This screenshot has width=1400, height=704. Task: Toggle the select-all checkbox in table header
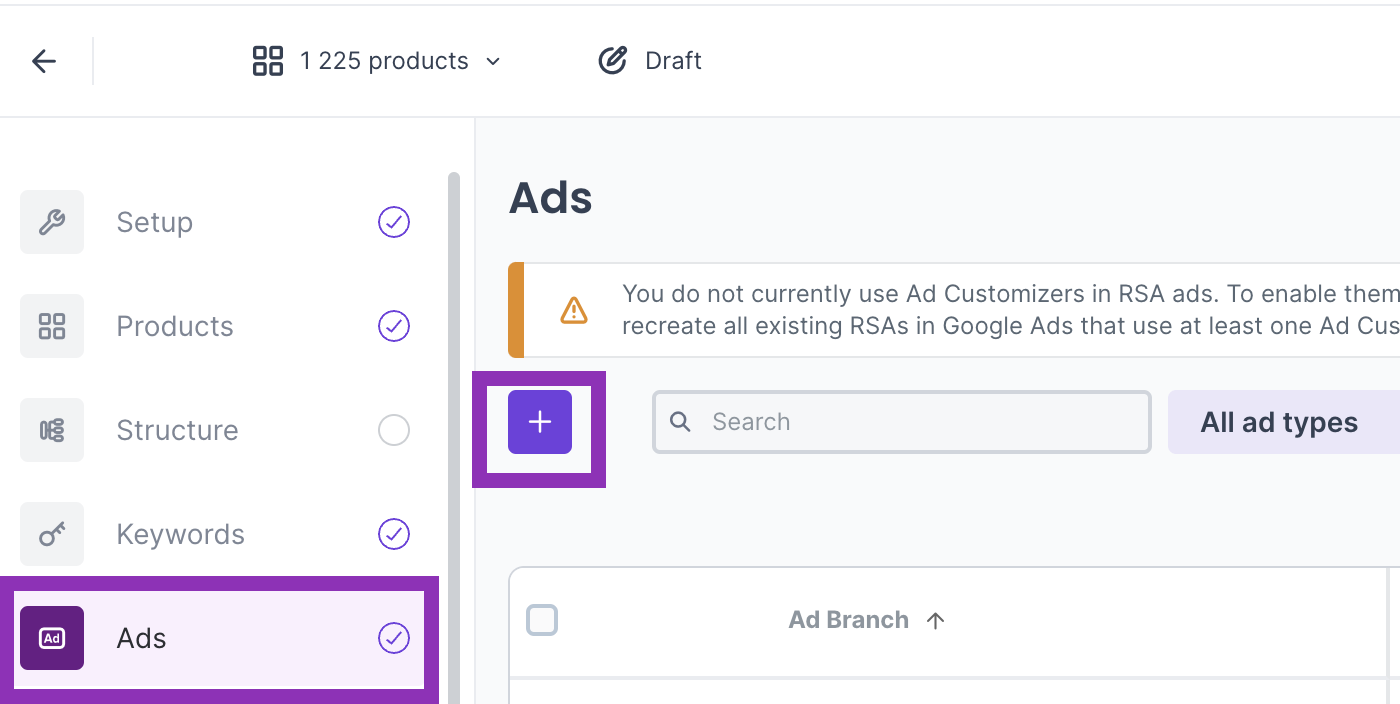point(542,620)
